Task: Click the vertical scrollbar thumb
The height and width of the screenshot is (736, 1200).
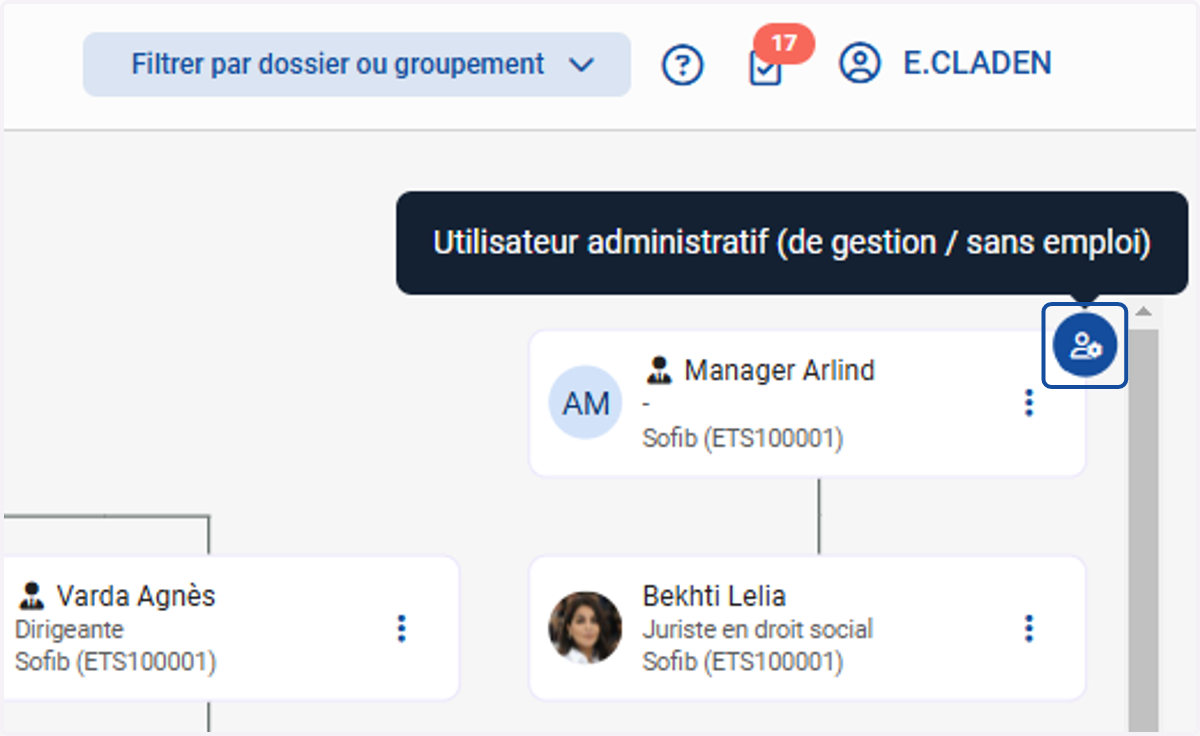Action: pos(1144,530)
